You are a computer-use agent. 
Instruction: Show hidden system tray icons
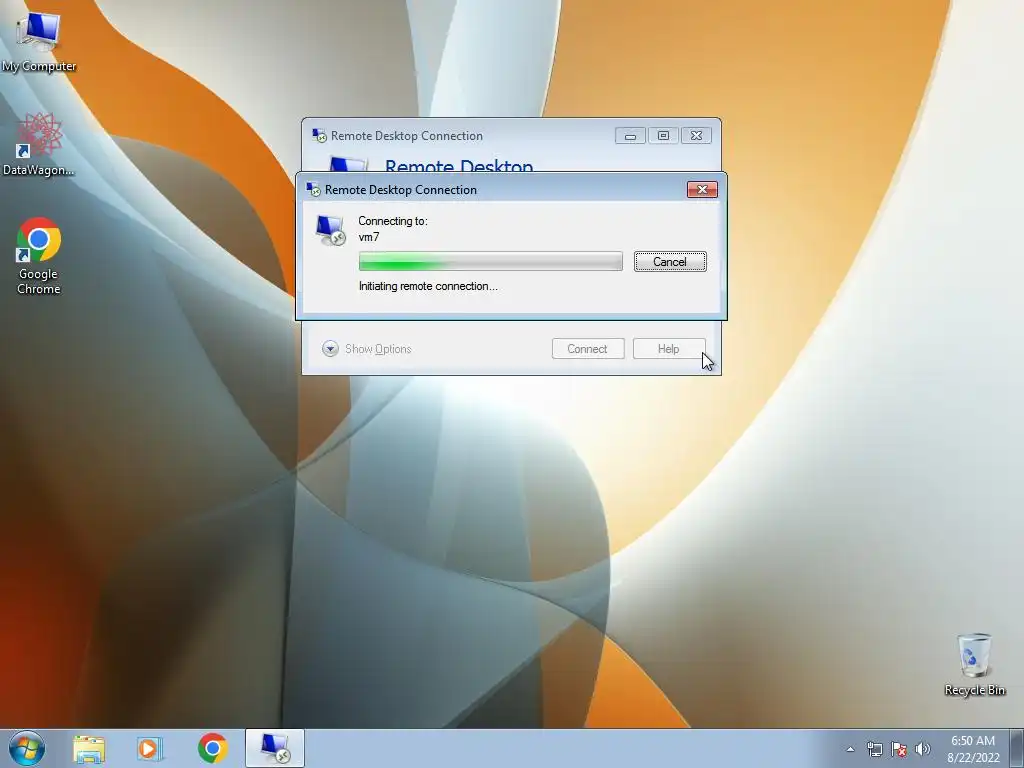pos(850,749)
